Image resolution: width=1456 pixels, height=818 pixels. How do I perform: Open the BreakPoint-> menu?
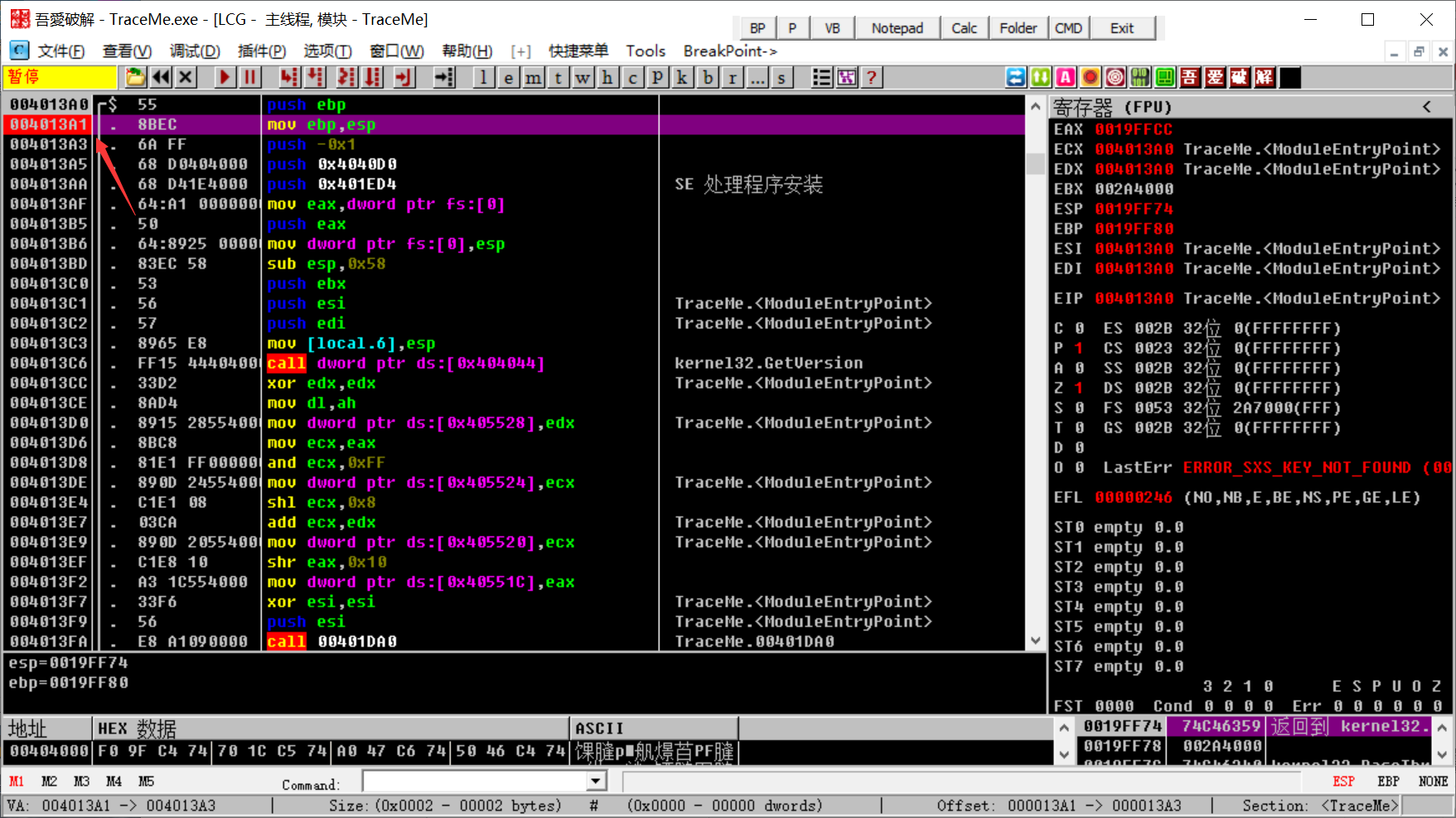[x=730, y=51]
